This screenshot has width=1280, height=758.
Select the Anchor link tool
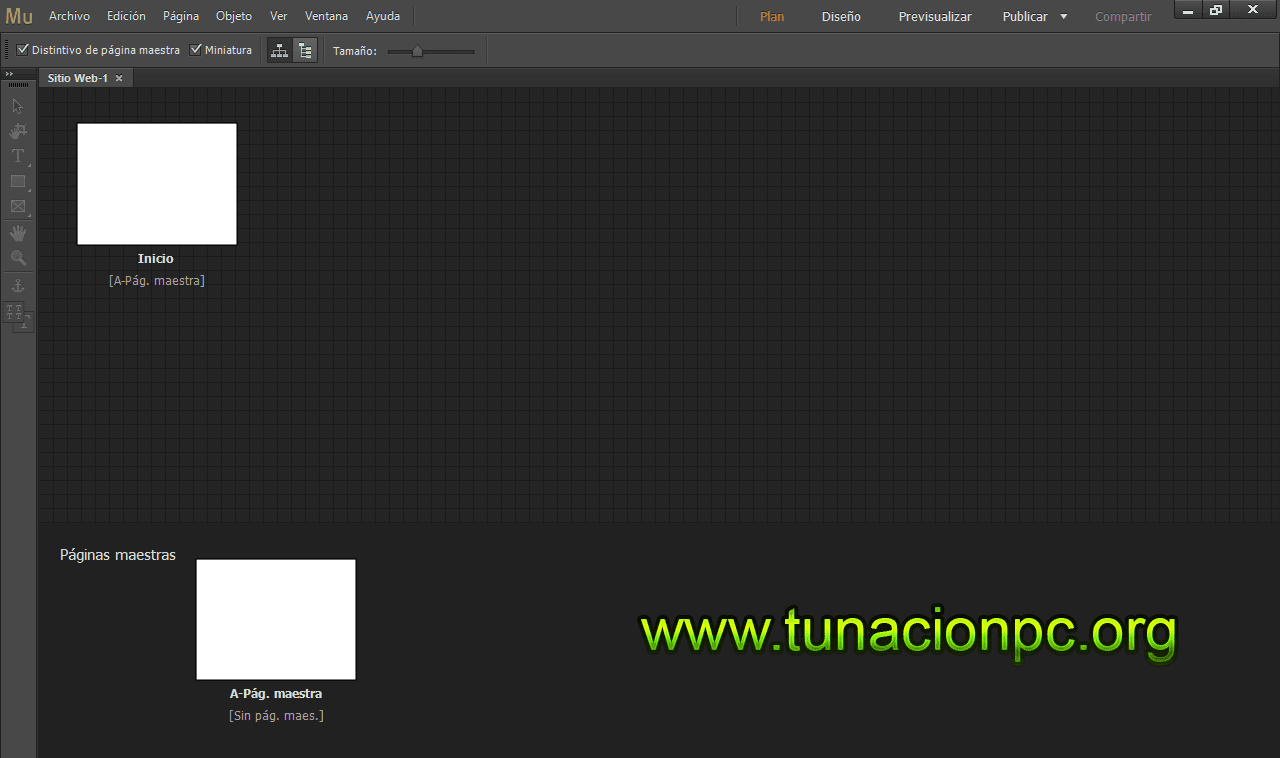point(17,286)
